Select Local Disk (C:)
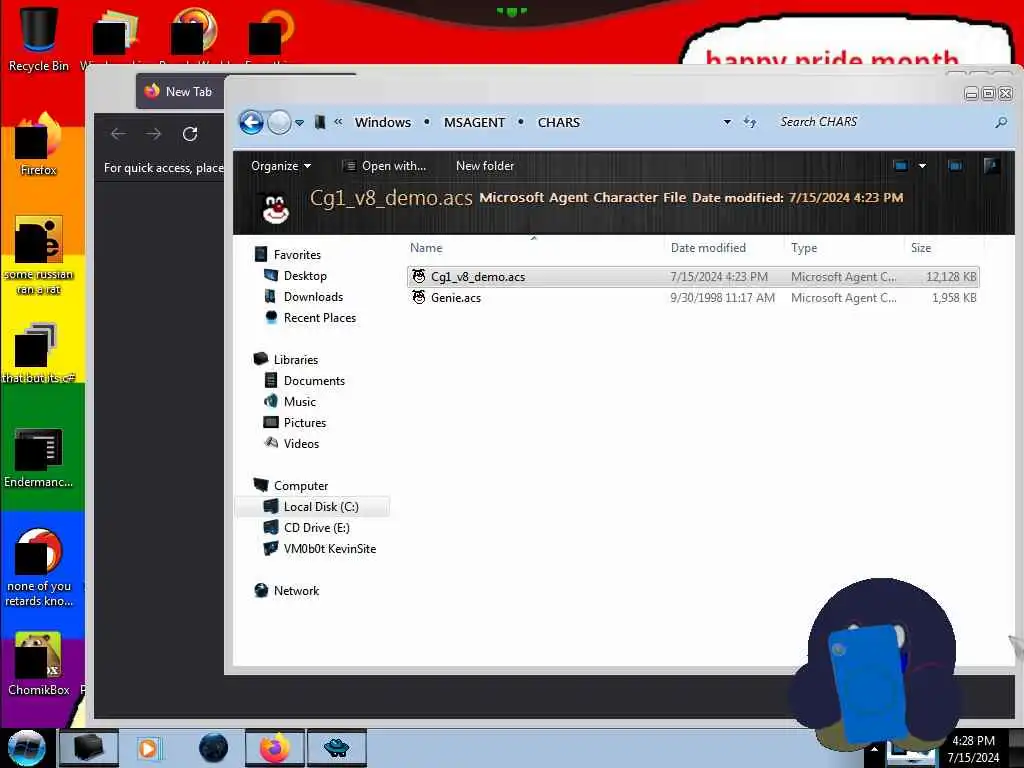The width and height of the screenshot is (1024, 768). pos(321,507)
